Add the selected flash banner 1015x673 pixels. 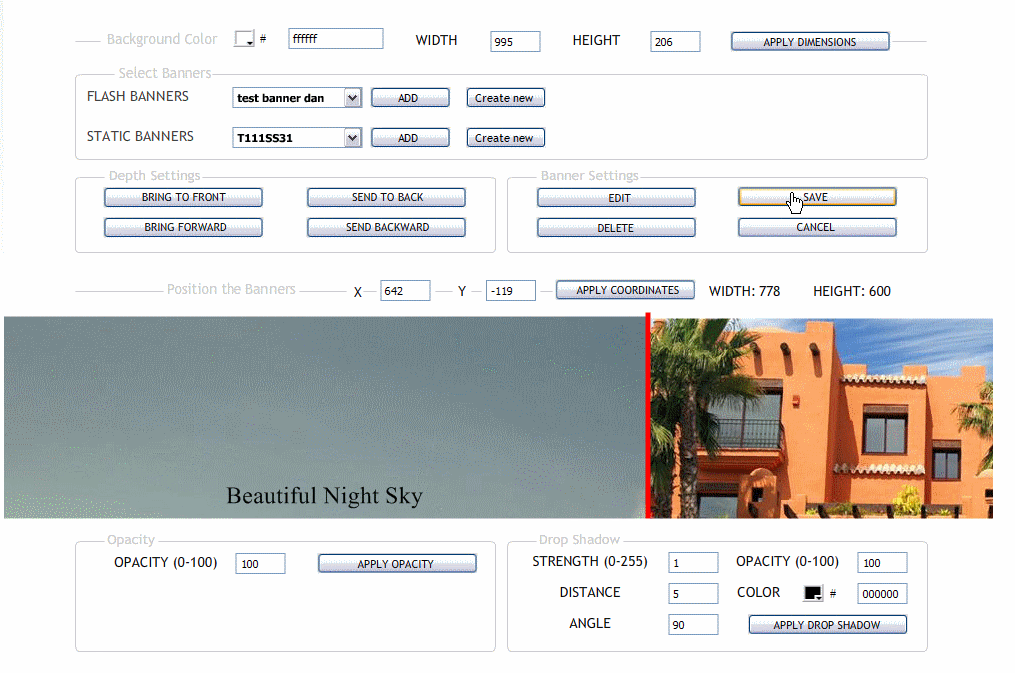[410, 98]
